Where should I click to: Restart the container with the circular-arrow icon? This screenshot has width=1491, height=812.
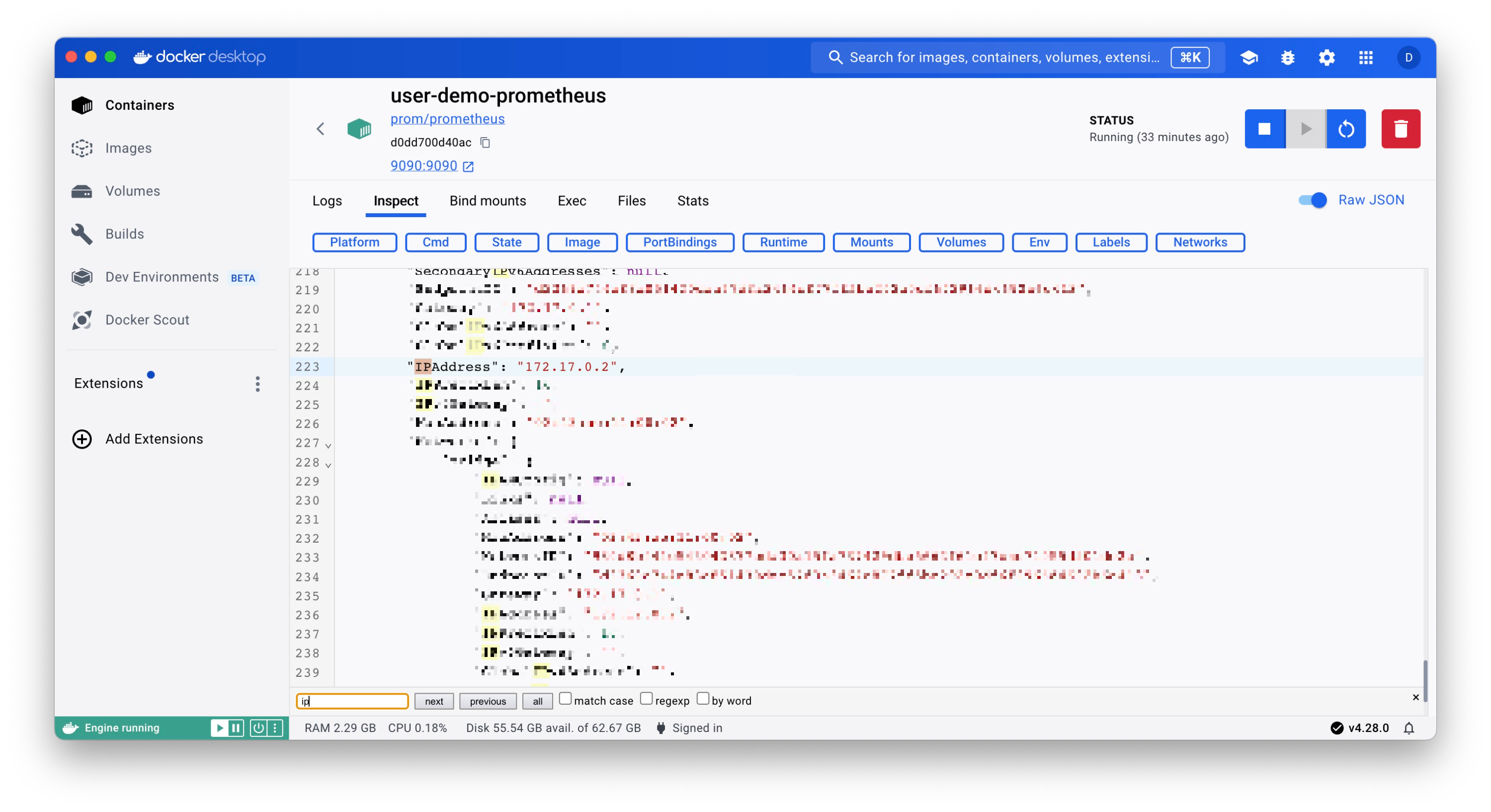pos(1346,129)
